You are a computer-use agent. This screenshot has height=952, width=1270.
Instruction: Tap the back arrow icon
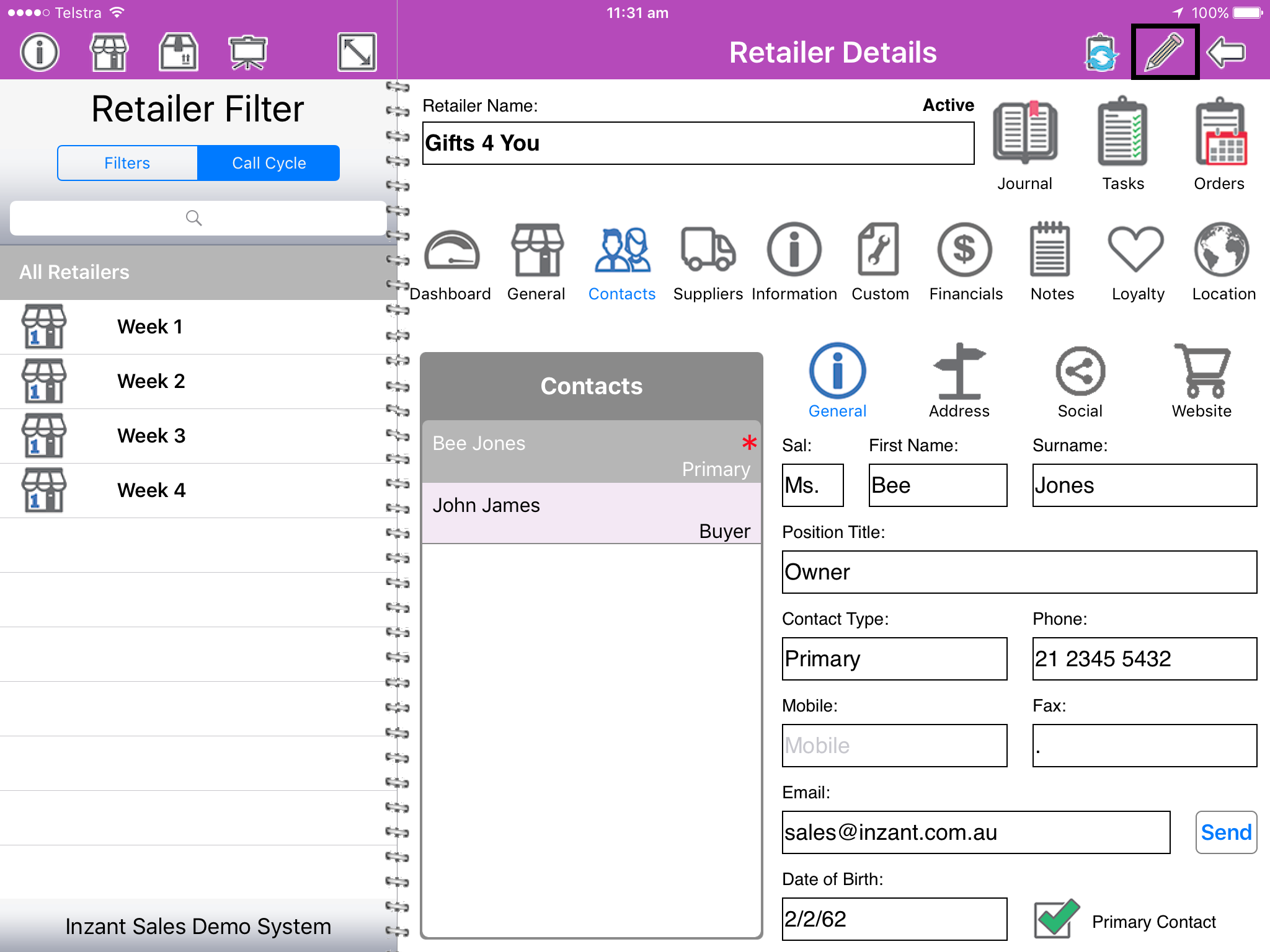pos(1226,52)
